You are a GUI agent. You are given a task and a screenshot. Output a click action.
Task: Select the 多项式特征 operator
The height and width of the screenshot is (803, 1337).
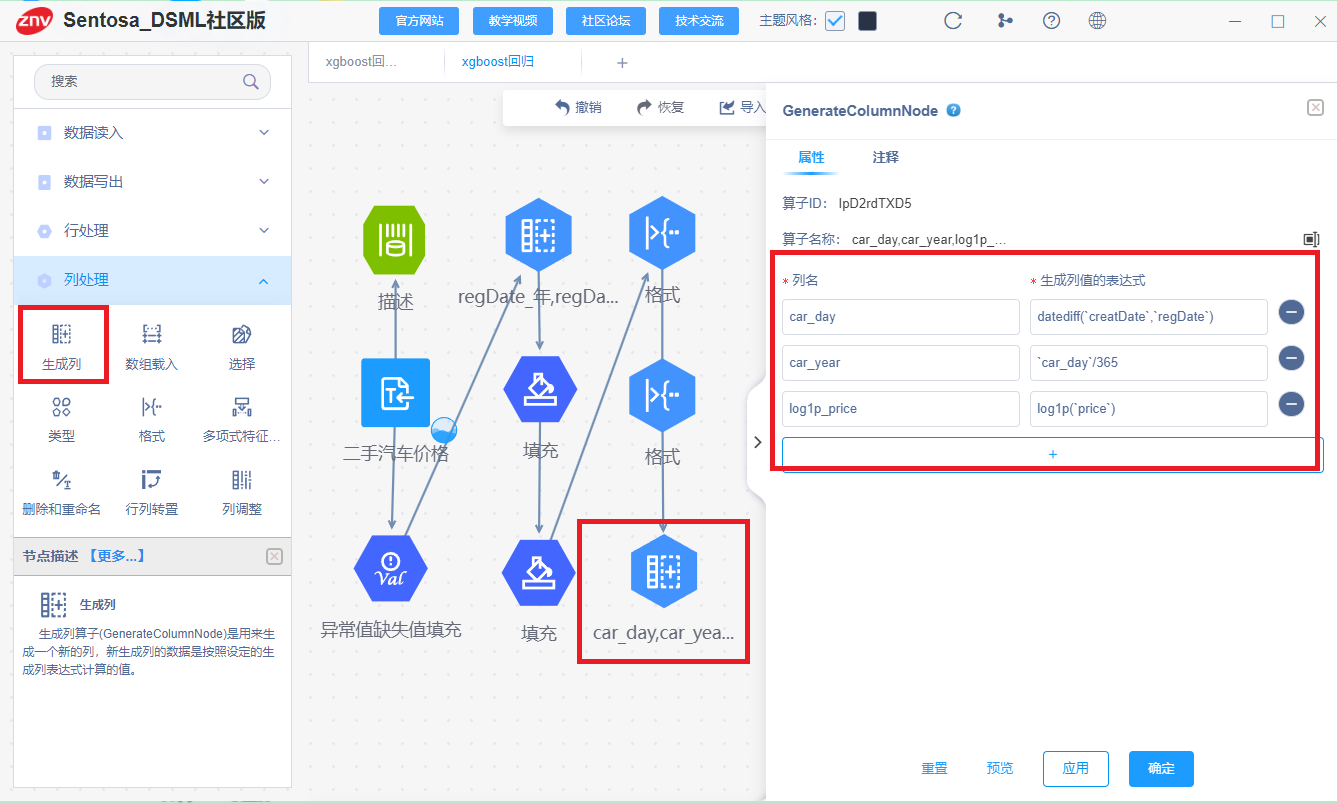pyautogui.click(x=241, y=419)
